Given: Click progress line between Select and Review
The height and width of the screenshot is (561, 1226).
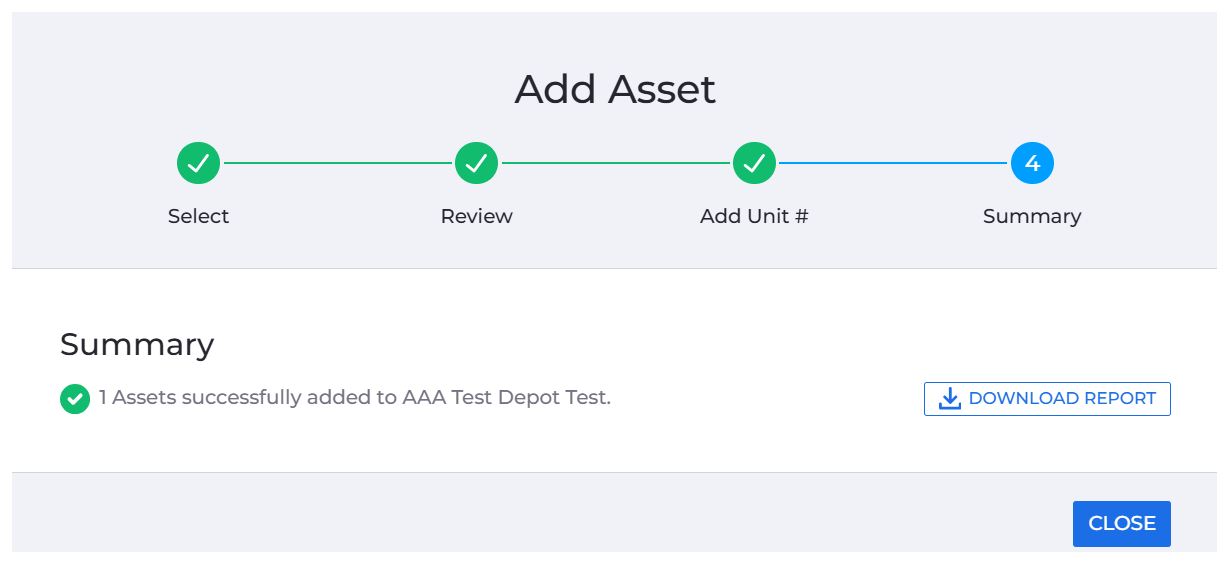Looking at the screenshot, I should (x=338, y=163).
